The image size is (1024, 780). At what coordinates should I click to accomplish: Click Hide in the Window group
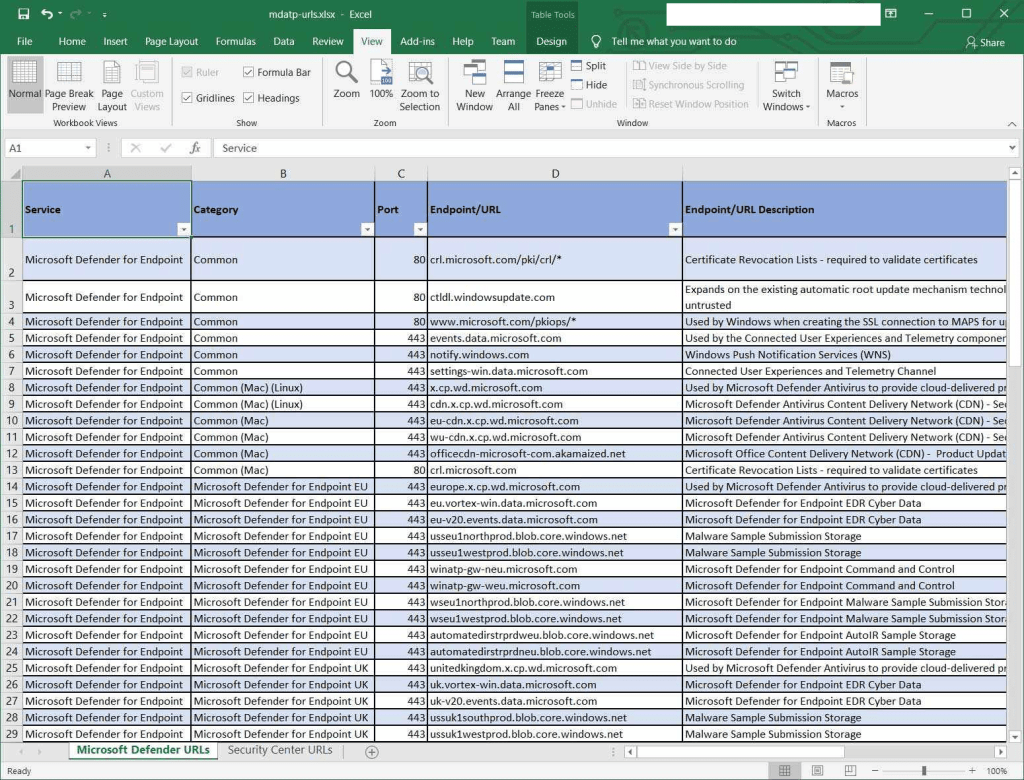coord(588,85)
